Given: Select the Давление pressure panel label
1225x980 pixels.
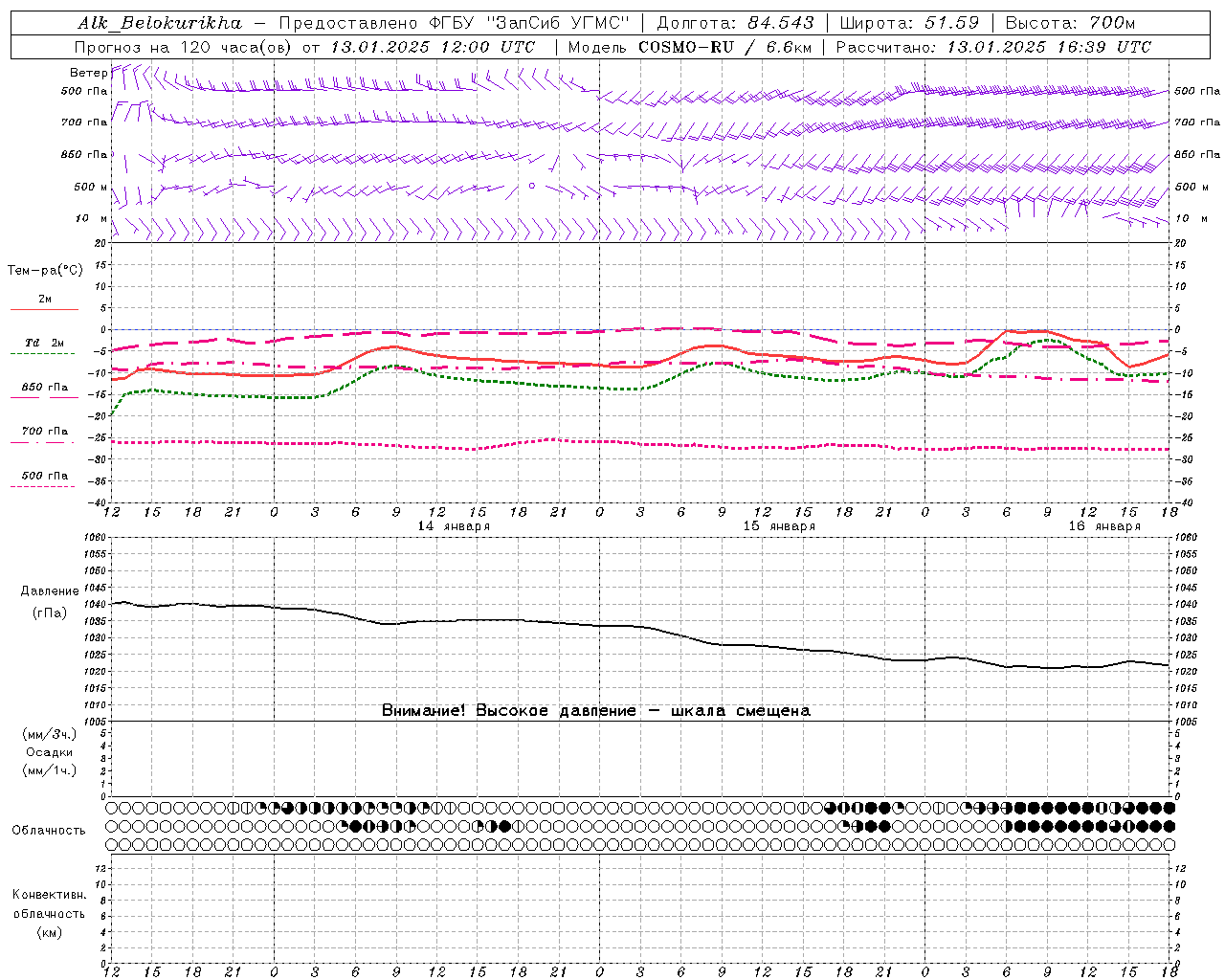Looking at the screenshot, I should click(50, 591).
